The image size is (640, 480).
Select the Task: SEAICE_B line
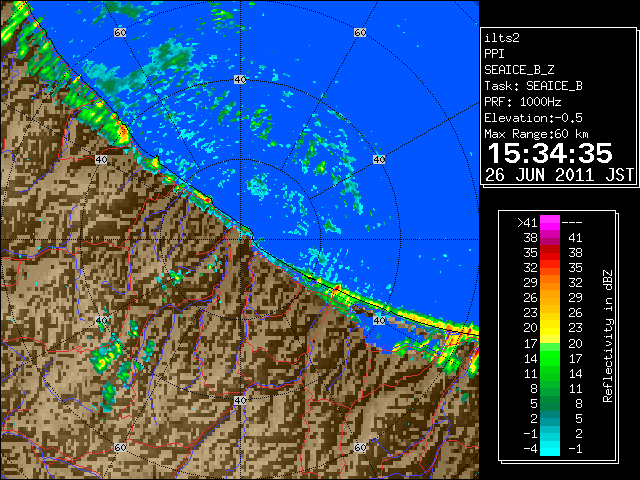point(533,86)
